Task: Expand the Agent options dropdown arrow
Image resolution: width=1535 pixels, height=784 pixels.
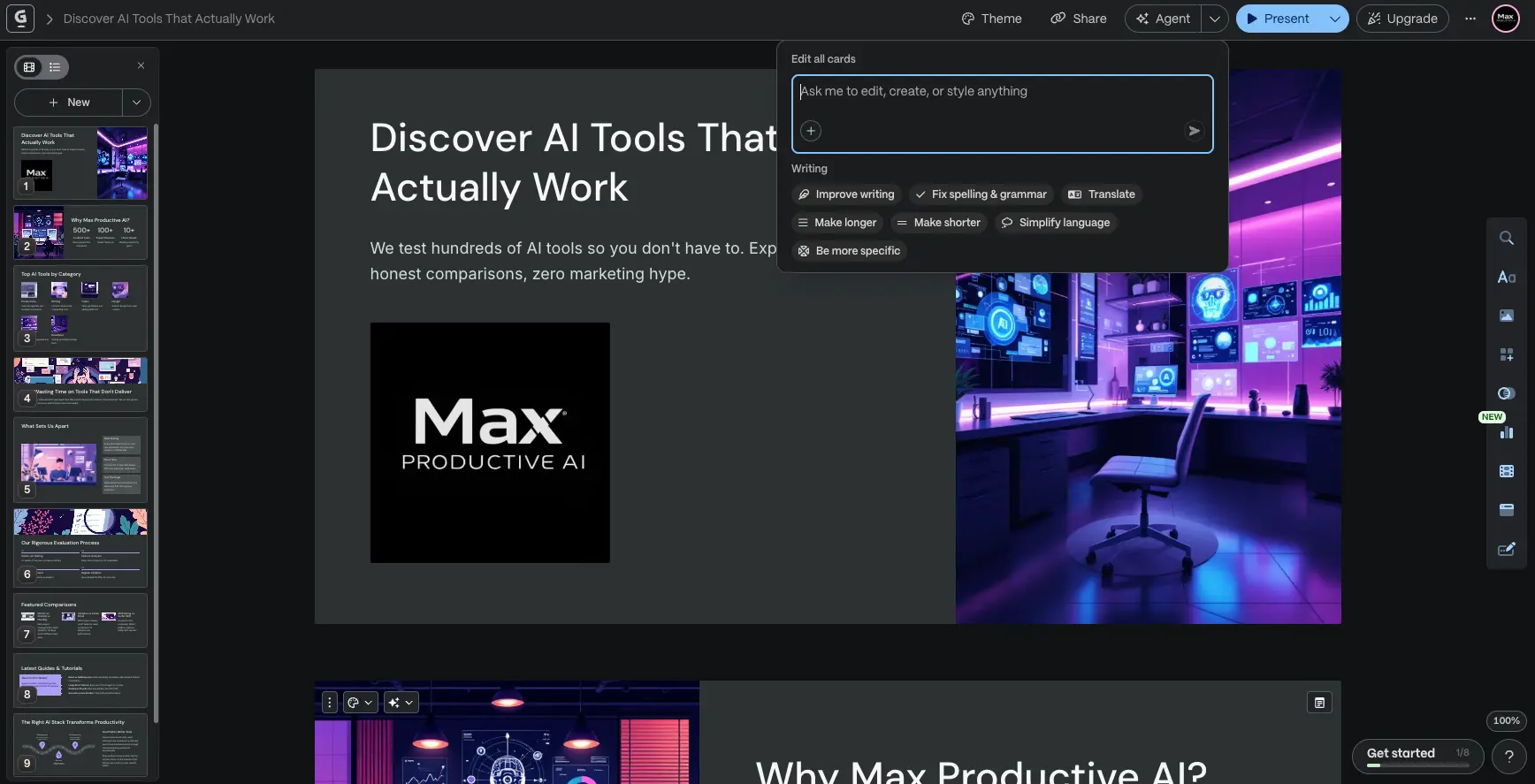Action: point(1215,19)
